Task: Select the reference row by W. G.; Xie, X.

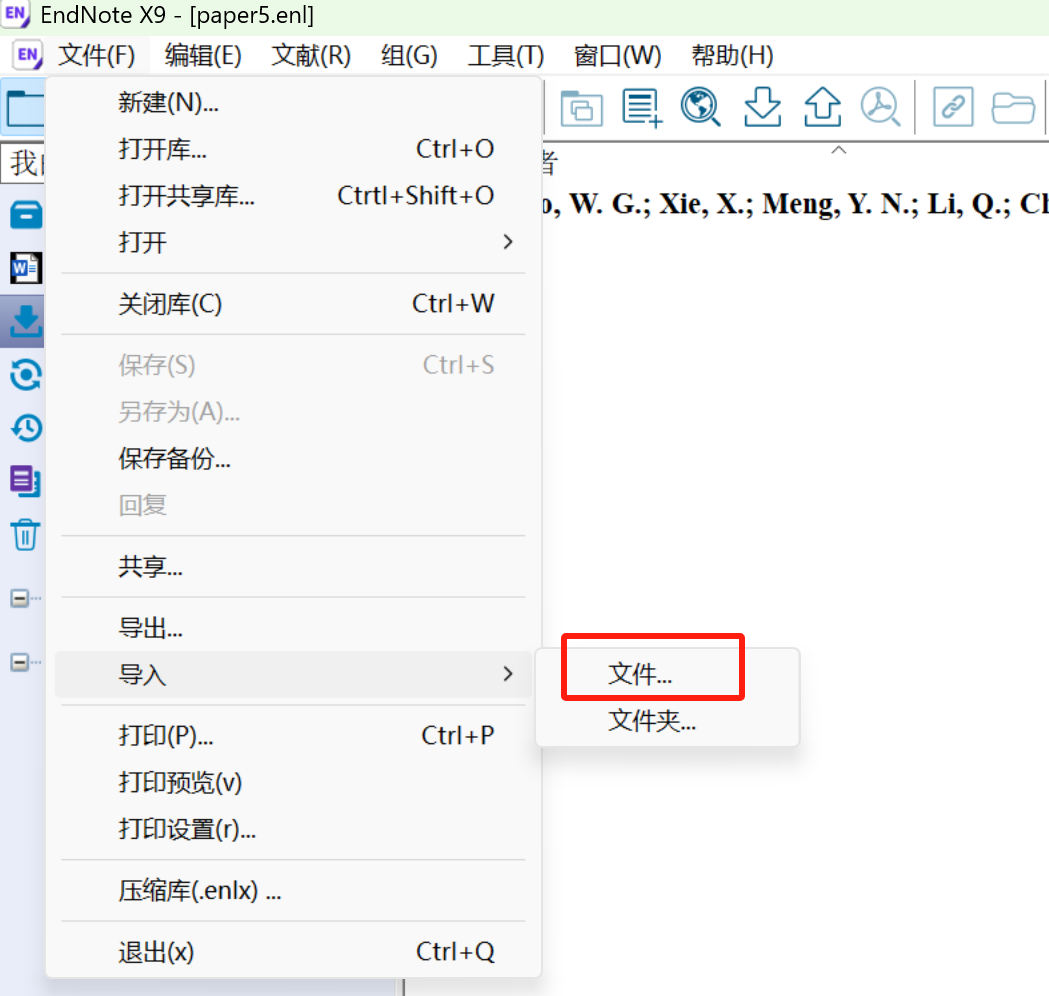Action: 795,205
